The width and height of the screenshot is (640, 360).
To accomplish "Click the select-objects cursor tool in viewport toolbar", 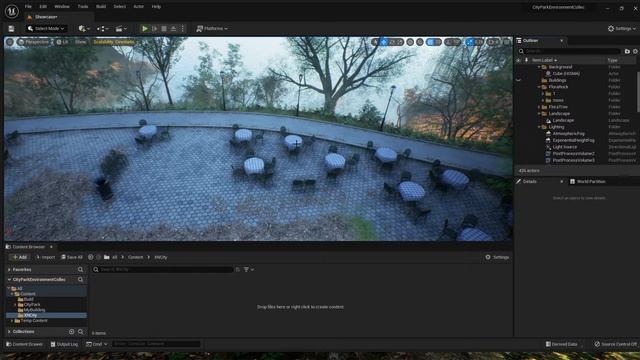I will 376,42.
